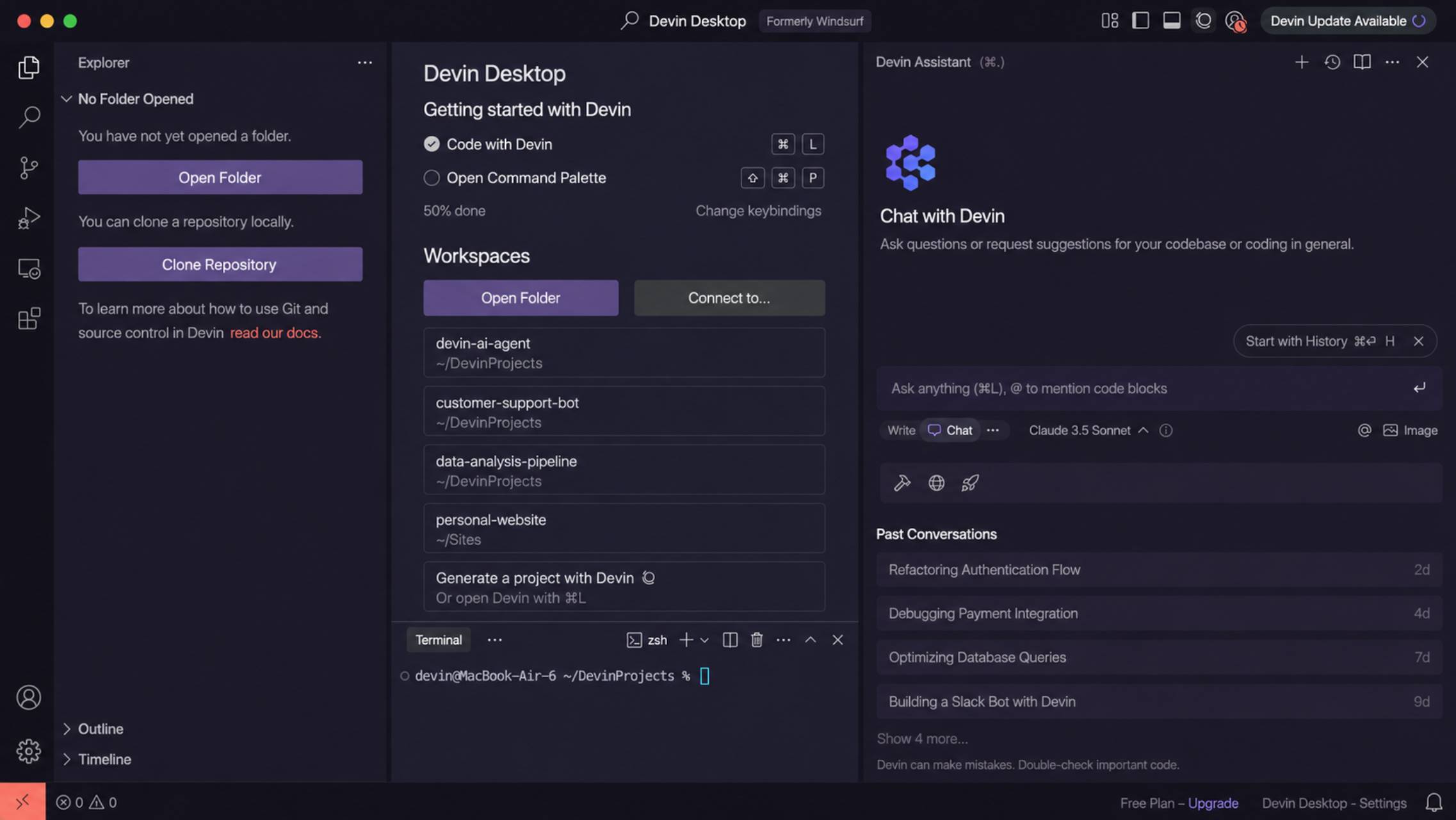Toggle the bottom panel visibility
The height and width of the screenshot is (820, 1456).
click(1172, 20)
